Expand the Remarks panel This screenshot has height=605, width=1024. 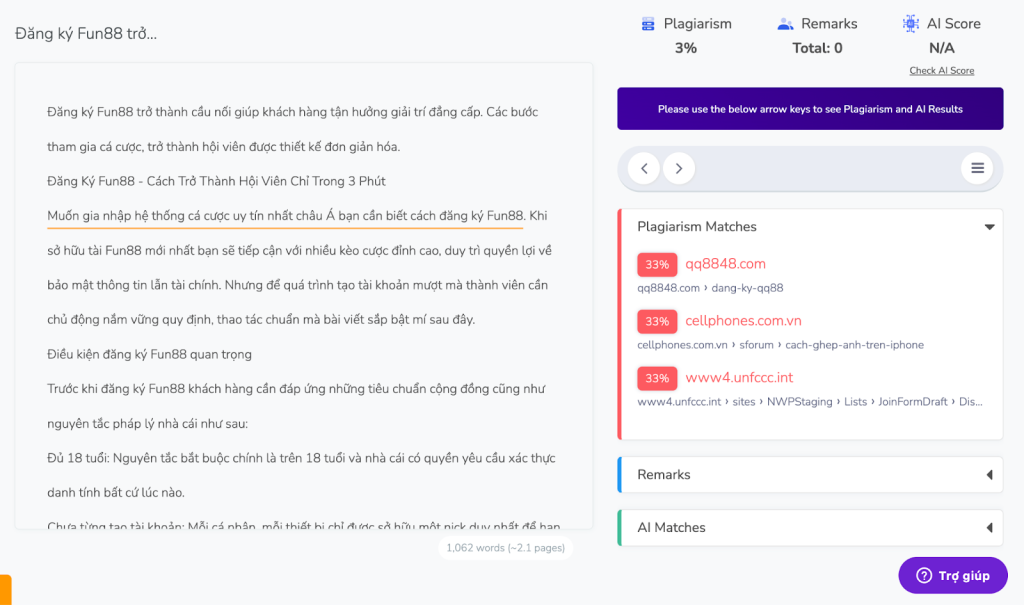coord(989,475)
